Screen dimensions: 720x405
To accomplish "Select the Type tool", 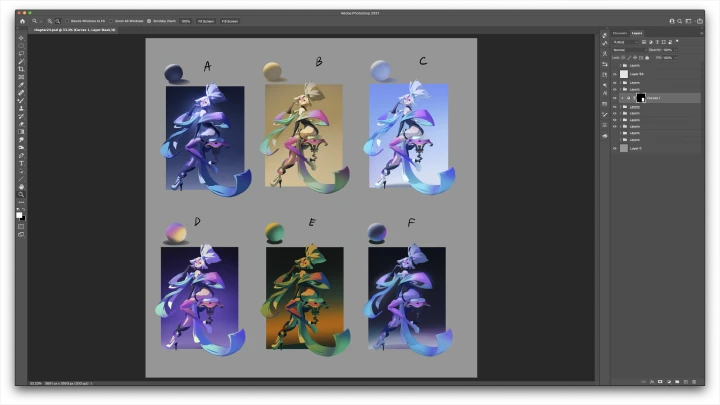I will pos(21,164).
